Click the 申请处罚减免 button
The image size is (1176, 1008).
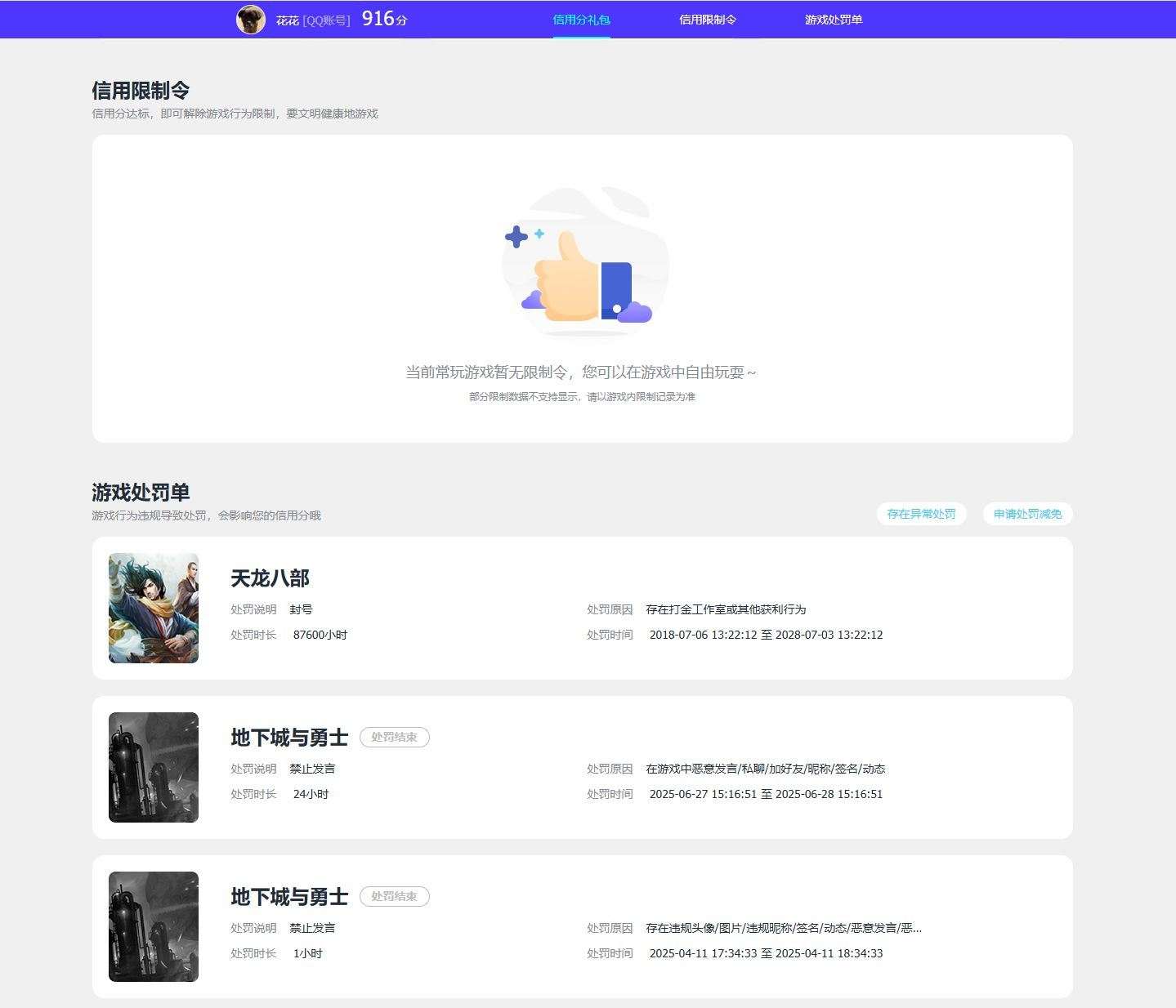click(1027, 514)
